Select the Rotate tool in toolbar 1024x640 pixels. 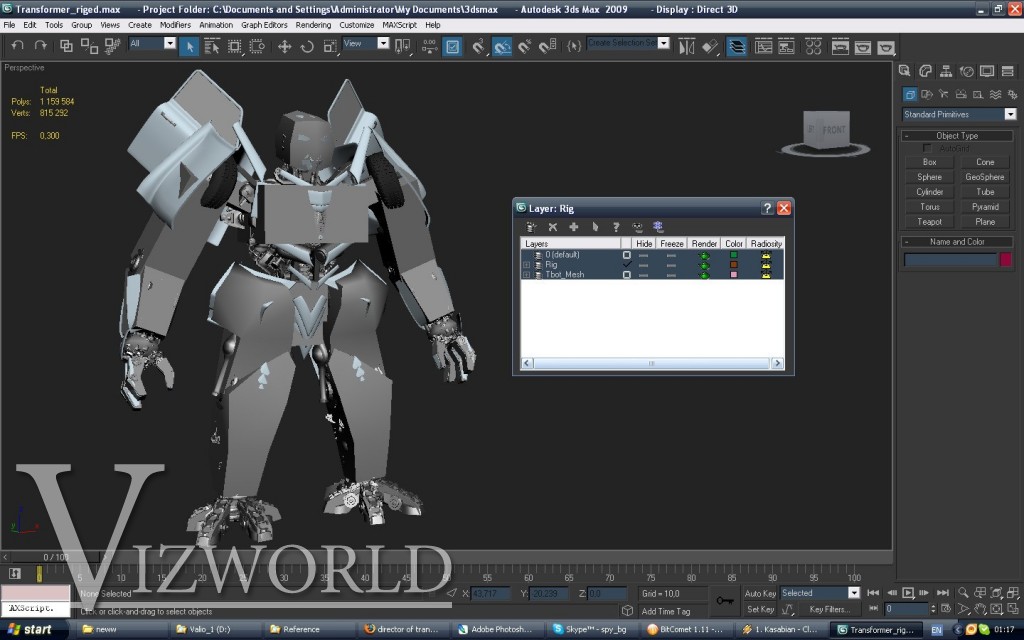tap(307, 46)
